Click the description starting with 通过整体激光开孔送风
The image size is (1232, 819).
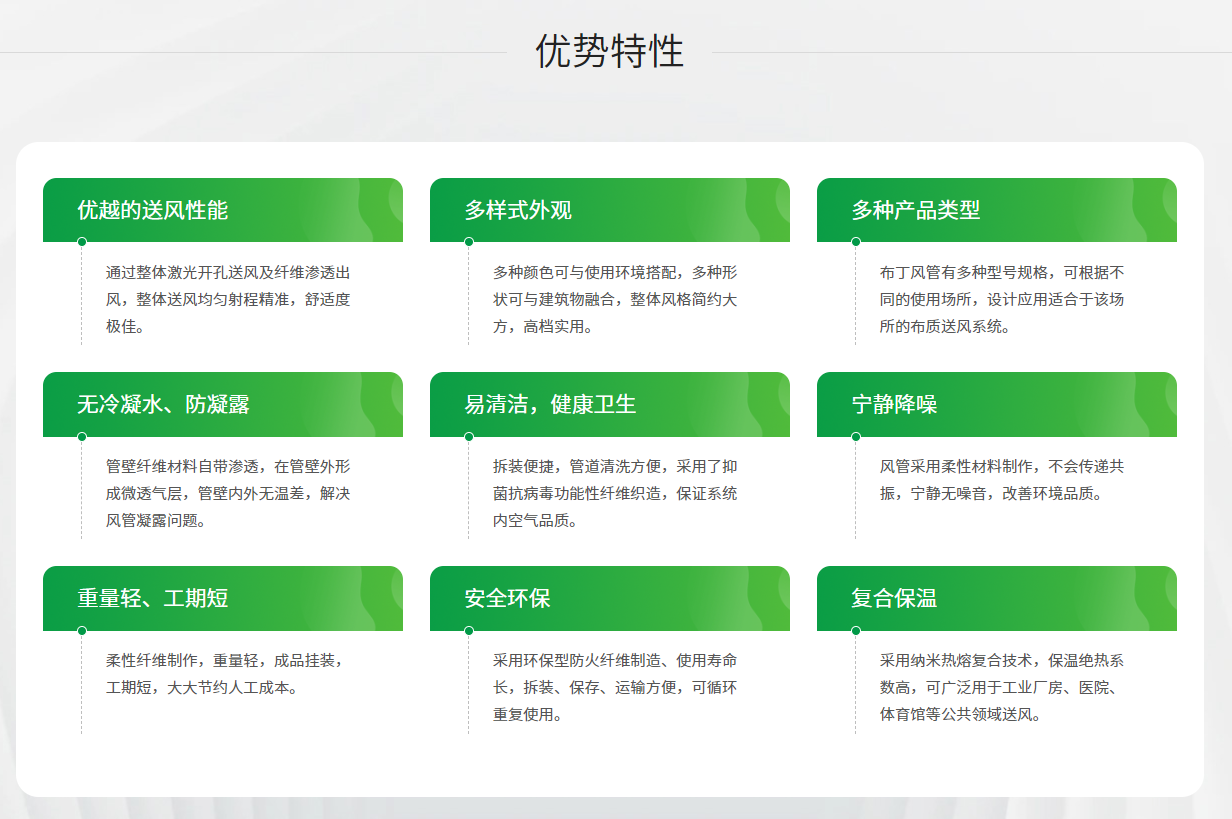[x=228, y=299]
